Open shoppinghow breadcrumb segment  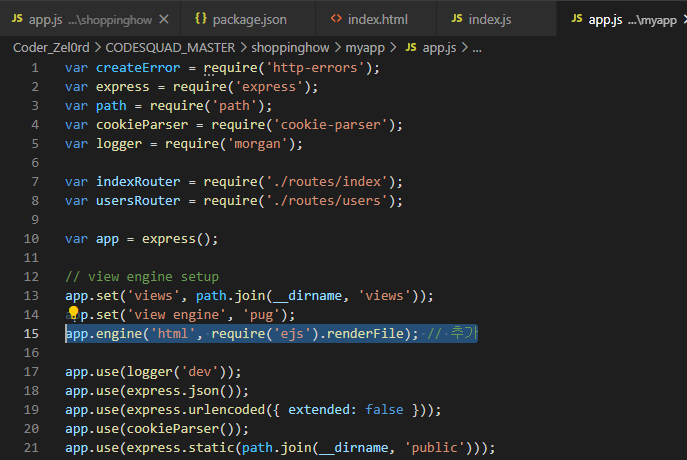tap(290, 47)
